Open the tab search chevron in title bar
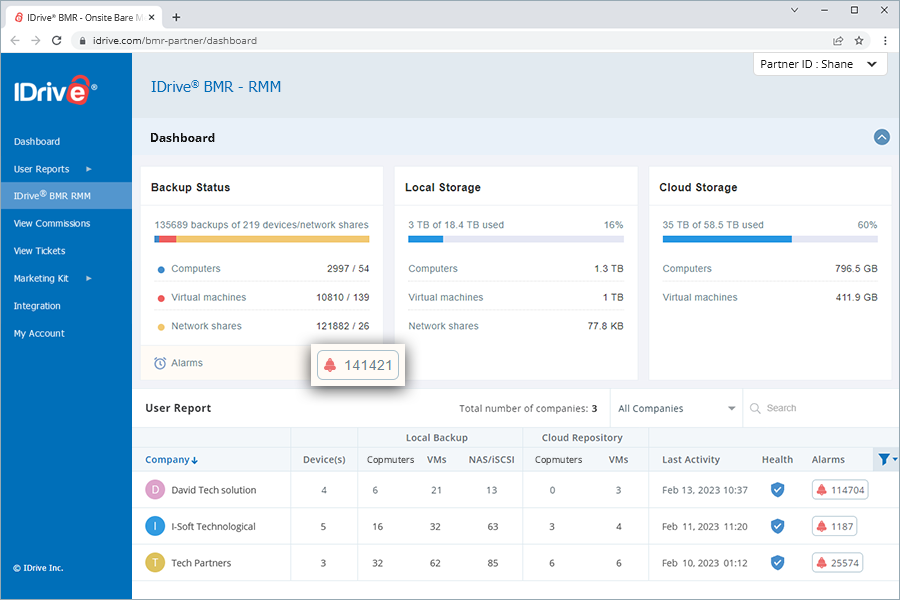The width and height of the screenshot is (900, 600). pos(794,10)
